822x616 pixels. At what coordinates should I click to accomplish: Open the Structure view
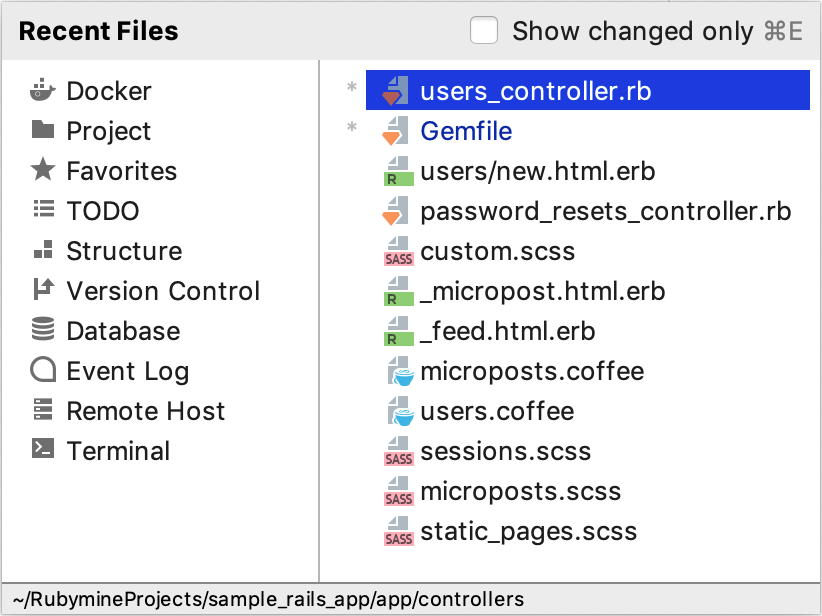[x=122, y=251]
